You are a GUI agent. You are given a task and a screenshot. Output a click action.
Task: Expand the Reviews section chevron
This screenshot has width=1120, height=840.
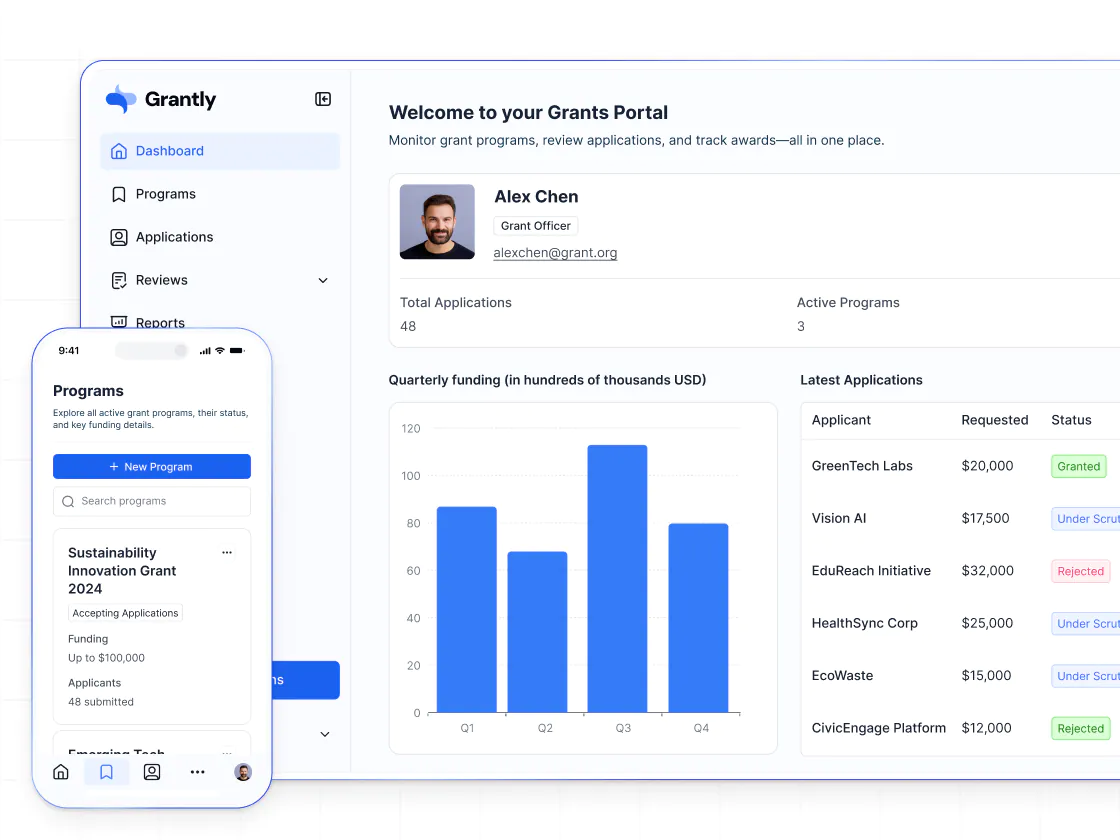coord(322,280)
